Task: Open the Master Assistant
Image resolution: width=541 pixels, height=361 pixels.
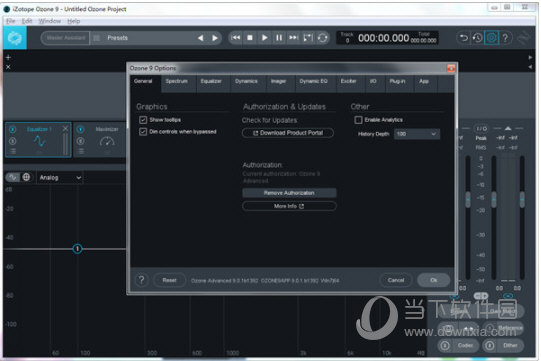Action: click(66, 38)
